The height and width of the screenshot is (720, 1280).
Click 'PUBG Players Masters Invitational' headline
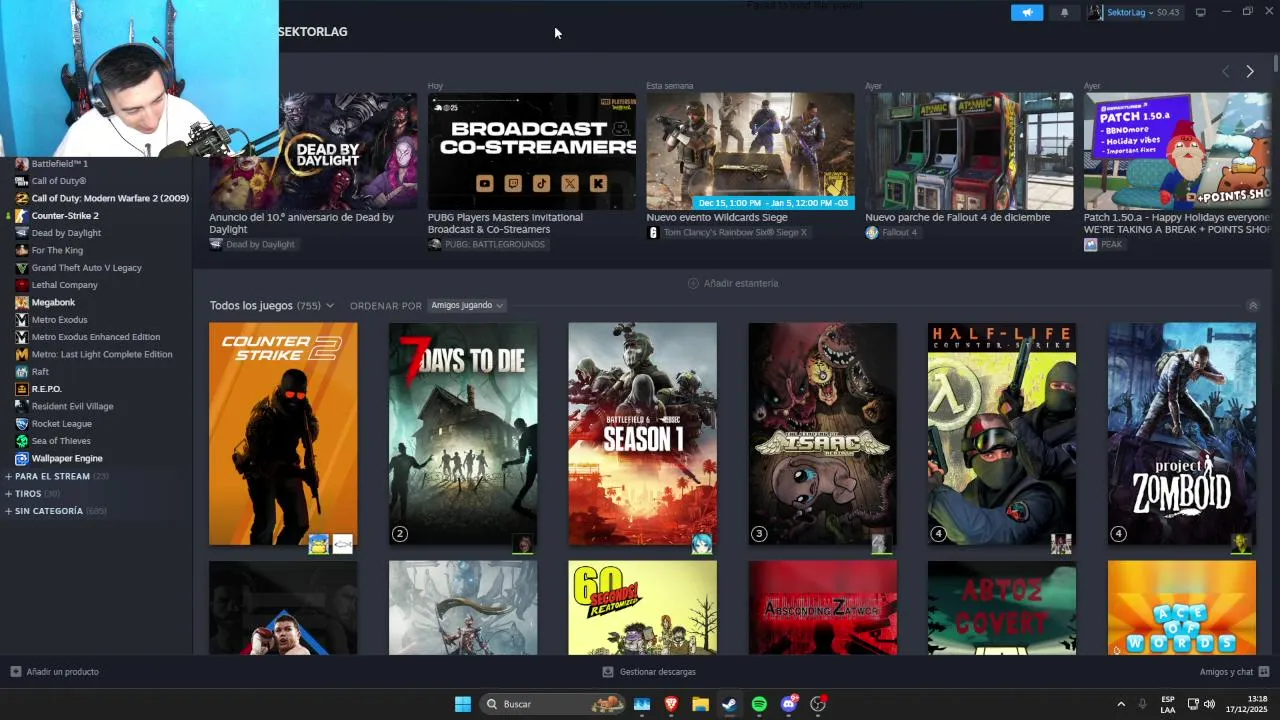pyautogui.click(x=505, y=223)
